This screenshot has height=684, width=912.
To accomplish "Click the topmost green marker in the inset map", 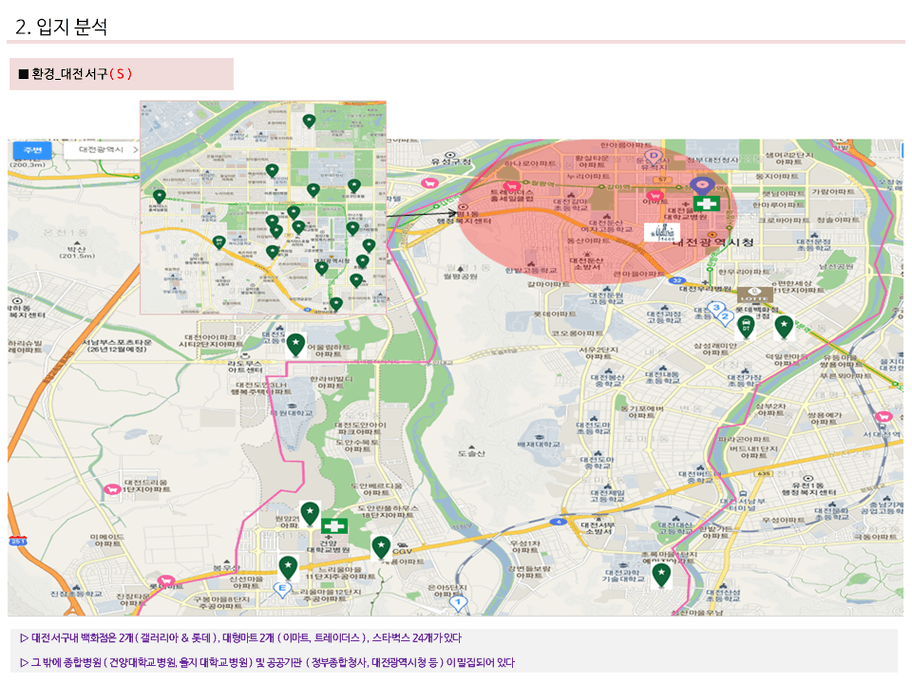I will click(x=309, y=121).
